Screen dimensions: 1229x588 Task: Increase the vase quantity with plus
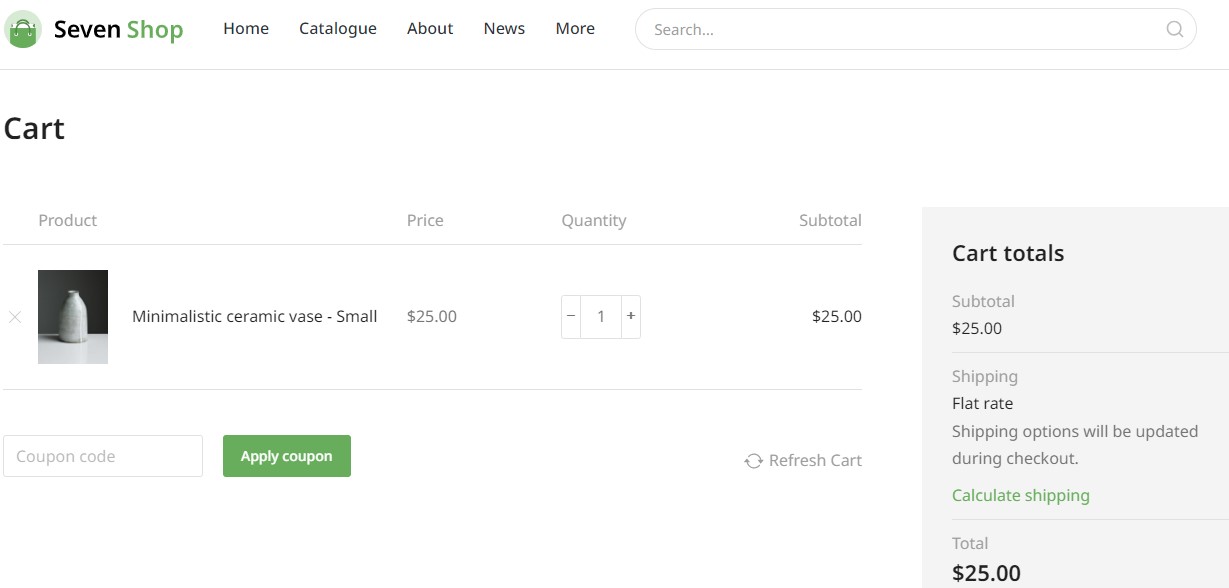point(631,316)
